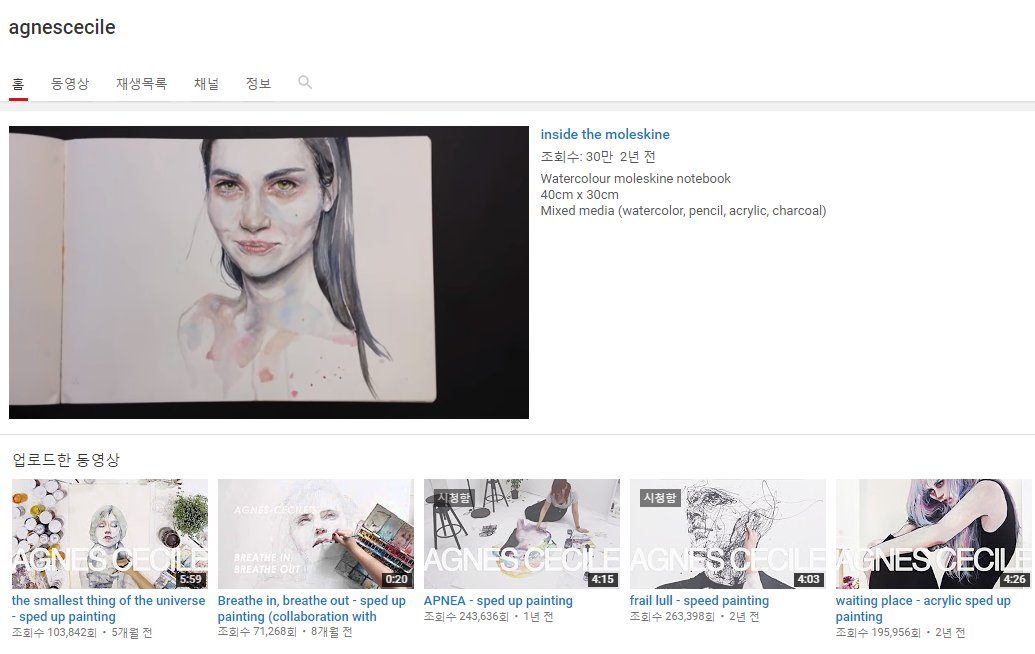Click 'Watercolour moleskine notebook' description line
Screen dimensions: 1035x654
tap(636, 178)
